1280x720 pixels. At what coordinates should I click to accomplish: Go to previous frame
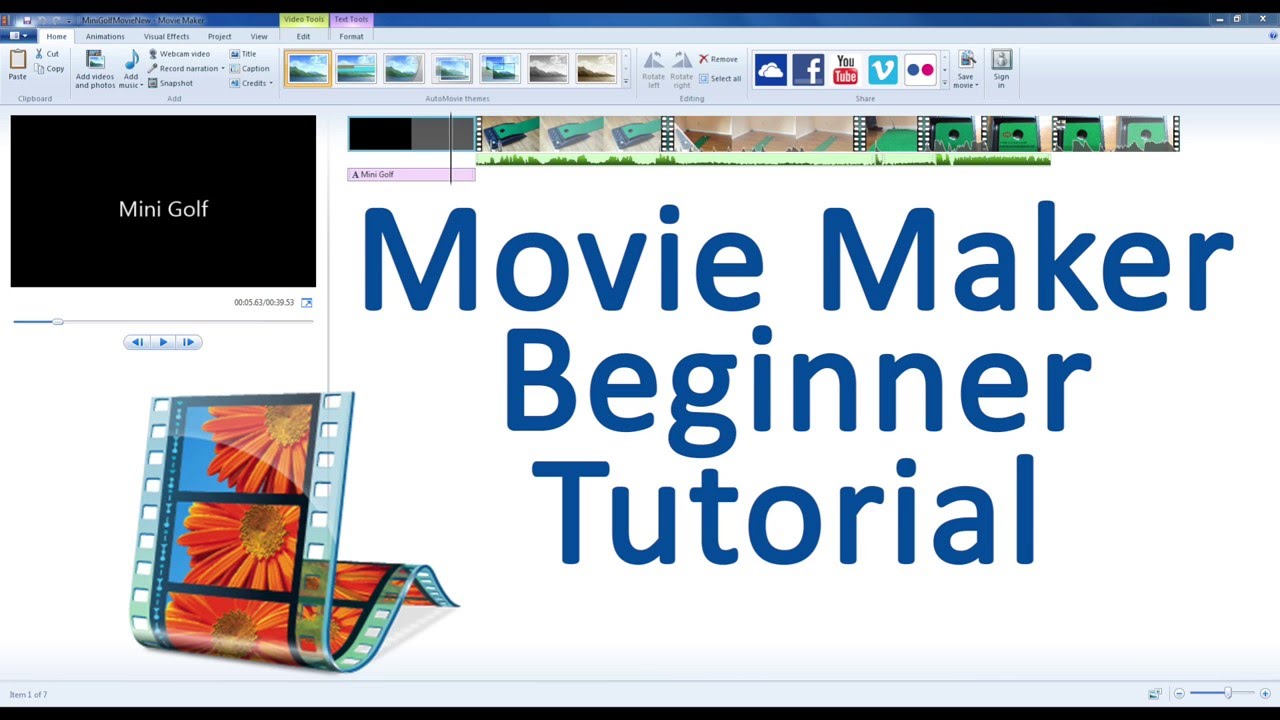tap(137, 342)
